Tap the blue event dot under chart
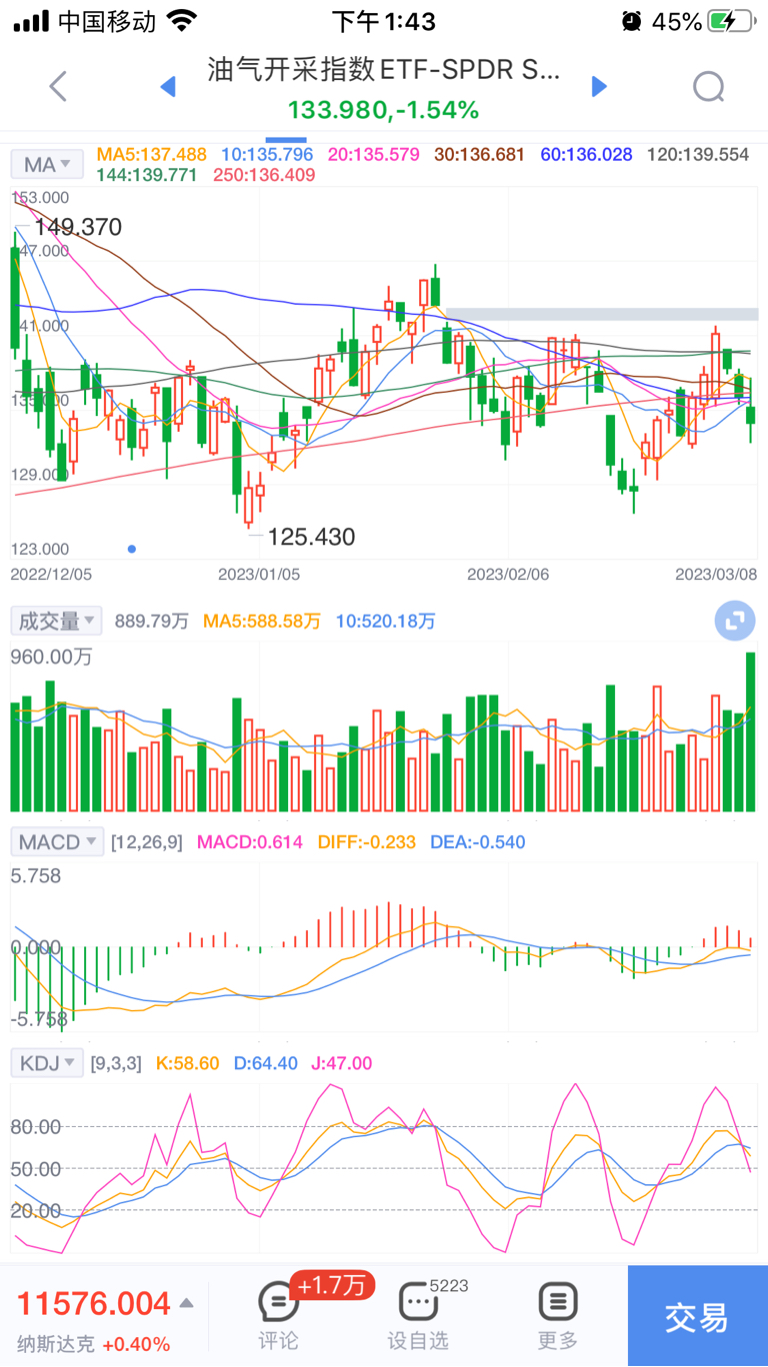Screen dimensions: 768x1367 [x=132, y=549]
